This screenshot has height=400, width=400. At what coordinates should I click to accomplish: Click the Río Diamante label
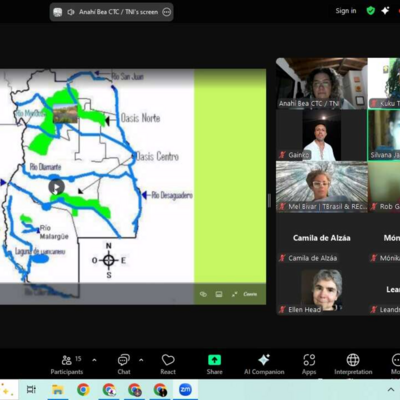[45, 167]
